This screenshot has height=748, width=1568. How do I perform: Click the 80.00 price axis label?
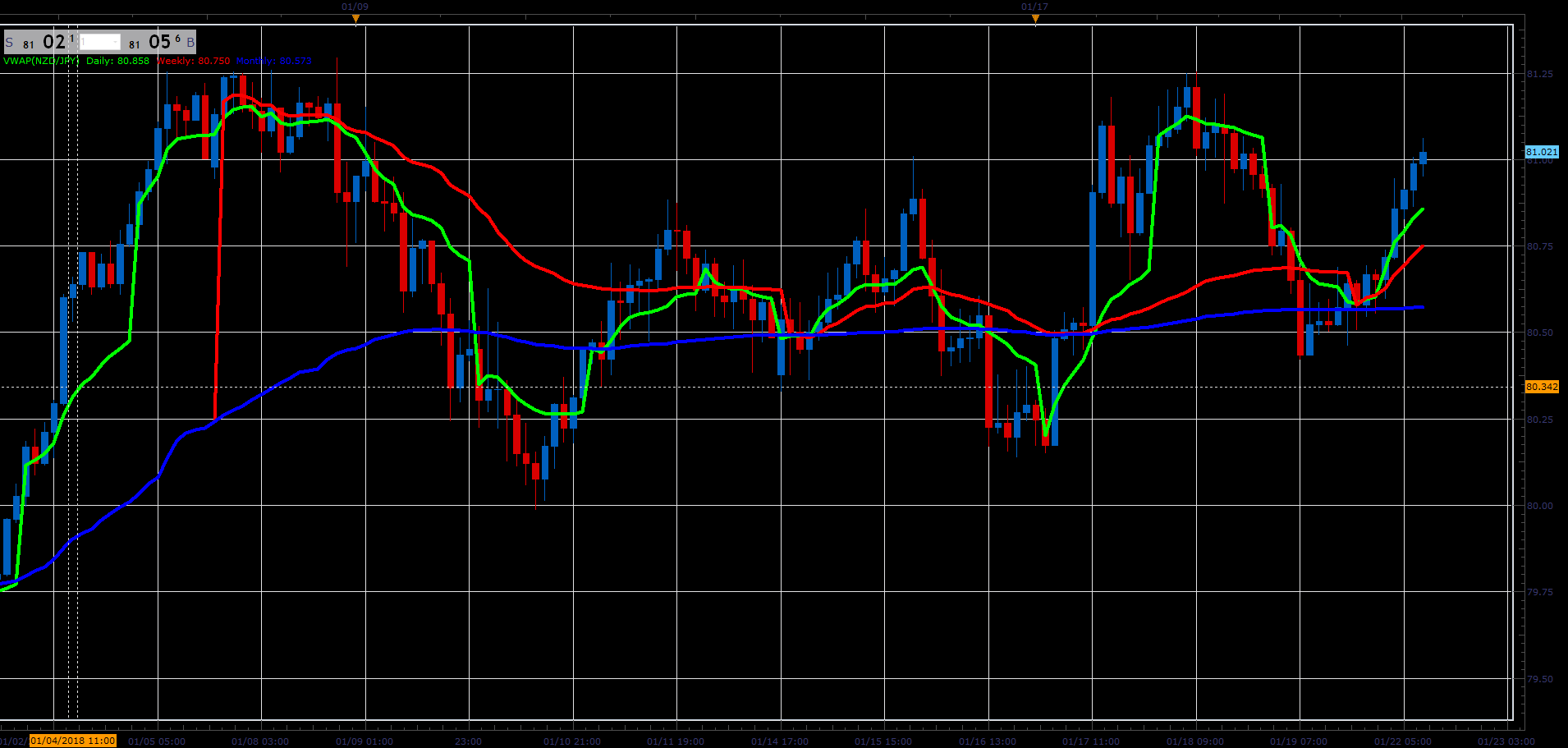[1539, 506]
